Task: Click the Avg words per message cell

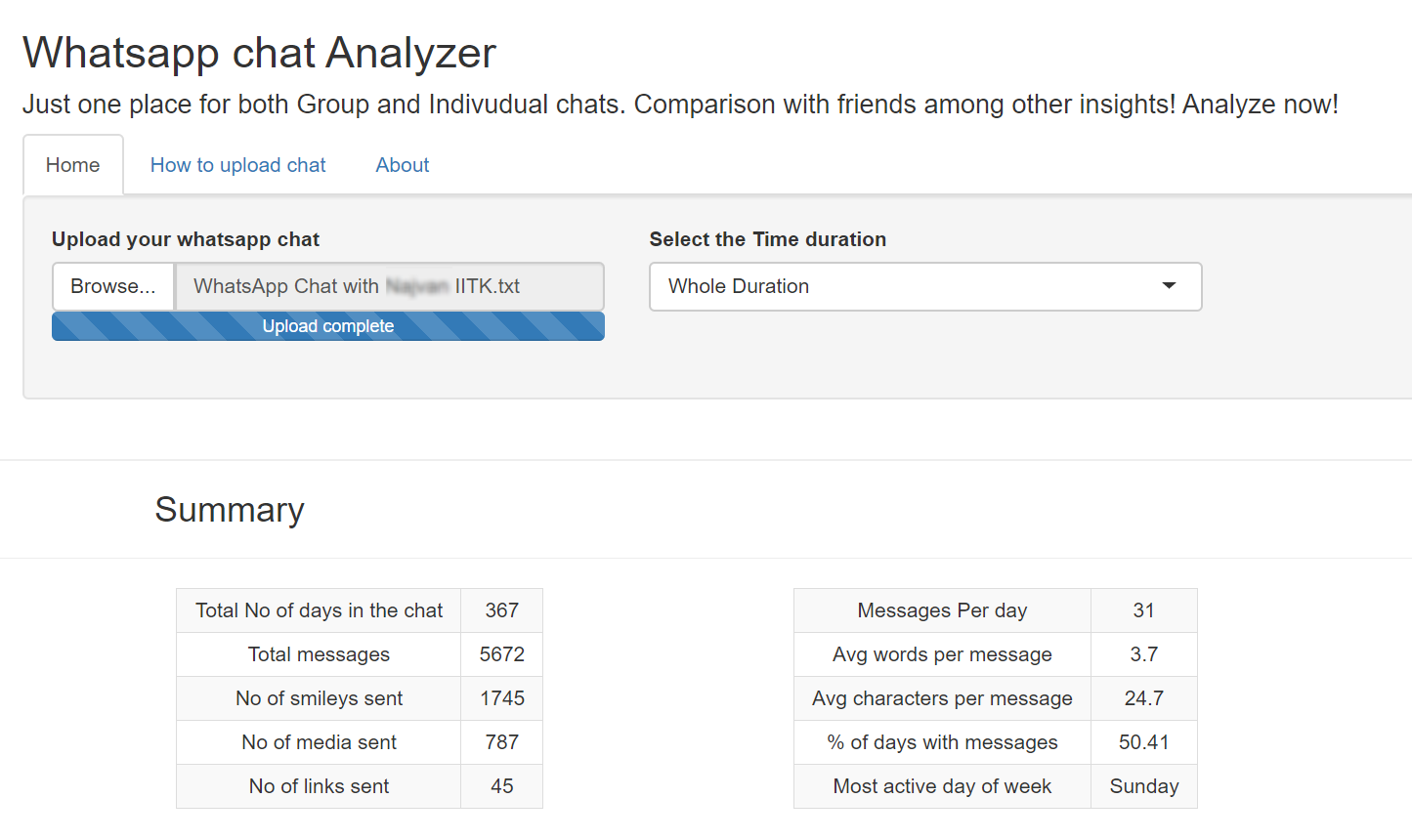Action: tap(942, 654)
